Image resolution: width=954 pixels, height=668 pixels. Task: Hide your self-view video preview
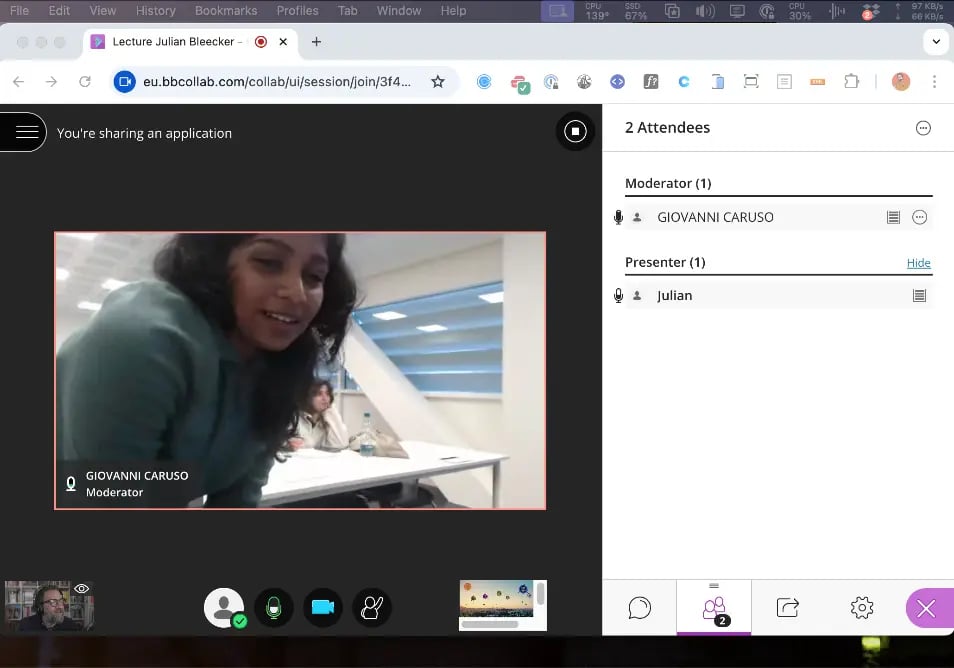coord(81,588)
